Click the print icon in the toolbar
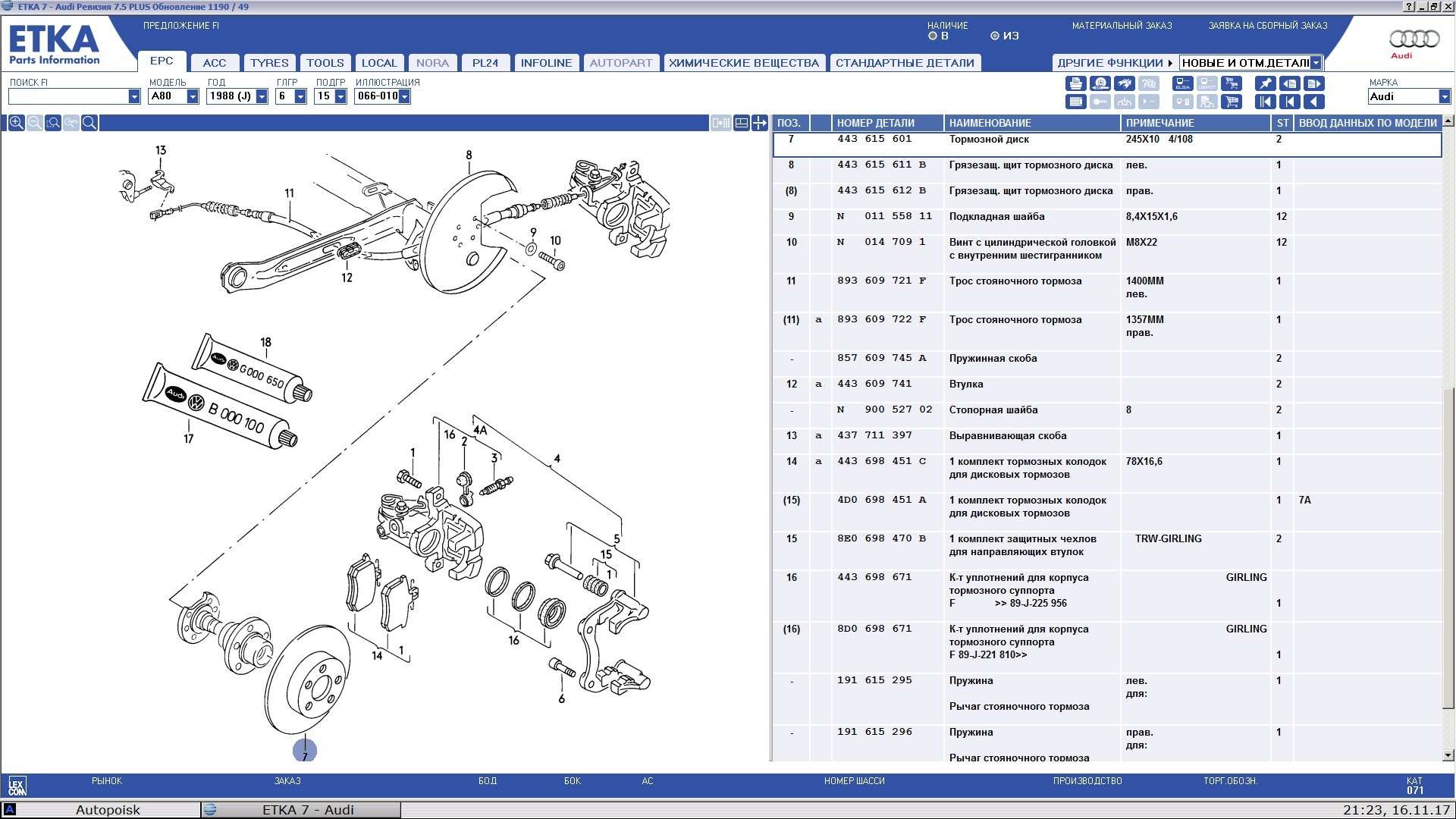The image size is (1456, 819). coord(1075,83)
